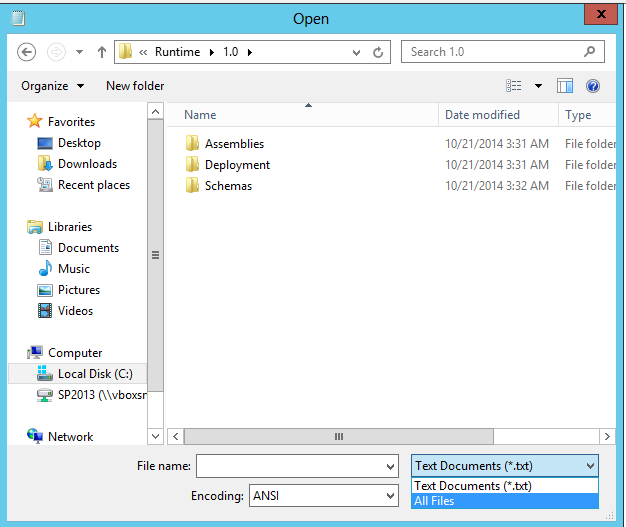The height and width of the screenshot is (527, 626).
Task: Click the blue Help icon
Action: [593, 86]
